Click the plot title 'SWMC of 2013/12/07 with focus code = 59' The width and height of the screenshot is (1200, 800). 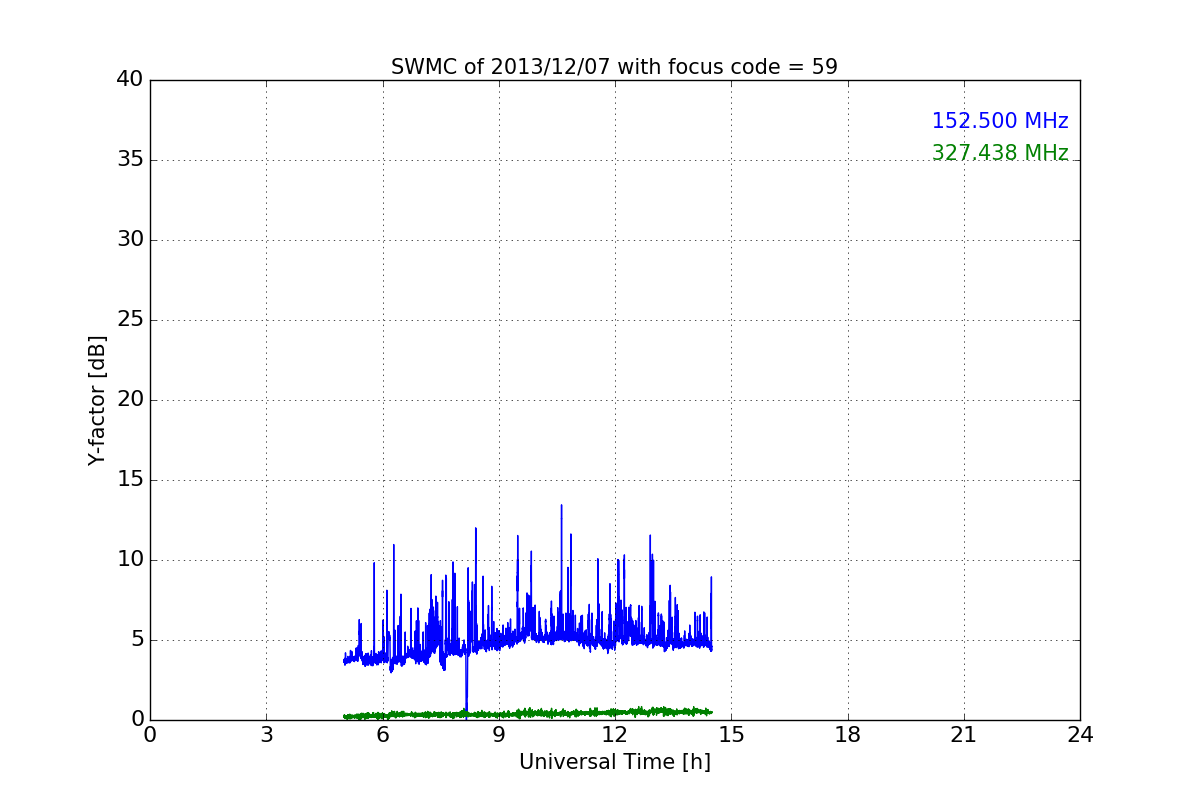[614, 67]
